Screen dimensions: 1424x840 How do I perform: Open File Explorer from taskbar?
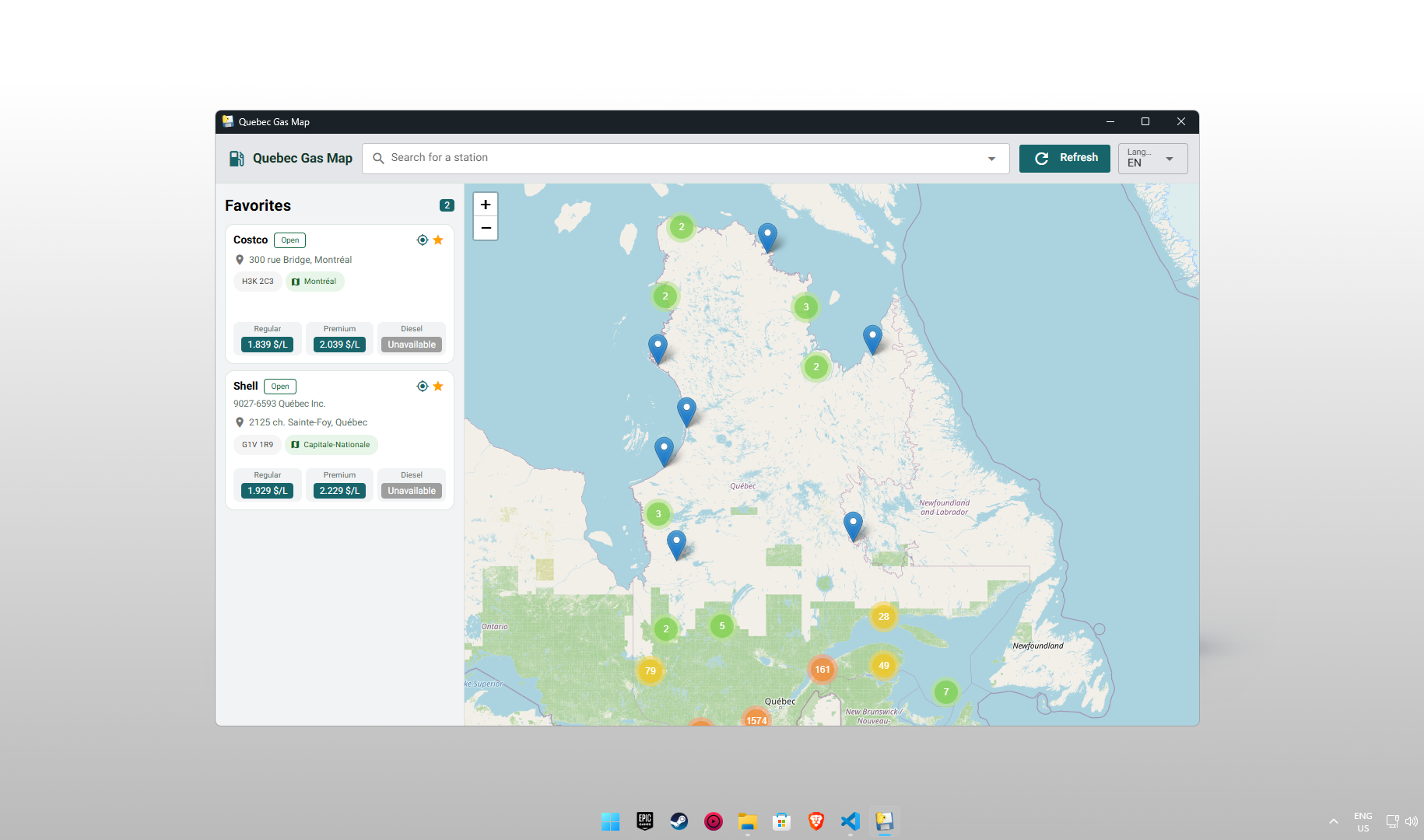pos(748,821)
